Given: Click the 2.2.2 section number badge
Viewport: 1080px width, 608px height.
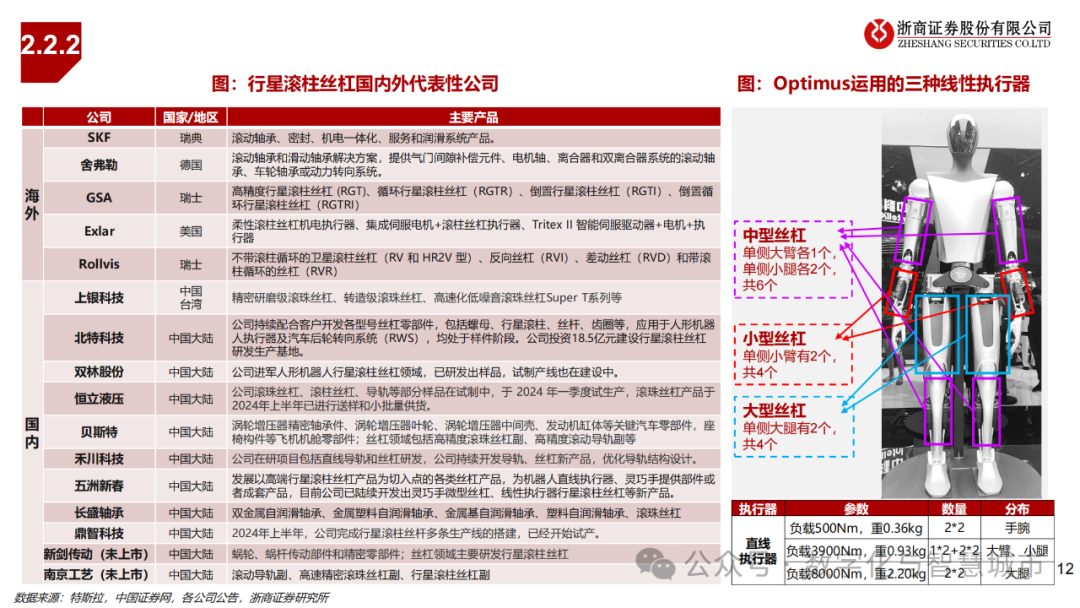Looking at the screenshot, I should tap(51, 51).
